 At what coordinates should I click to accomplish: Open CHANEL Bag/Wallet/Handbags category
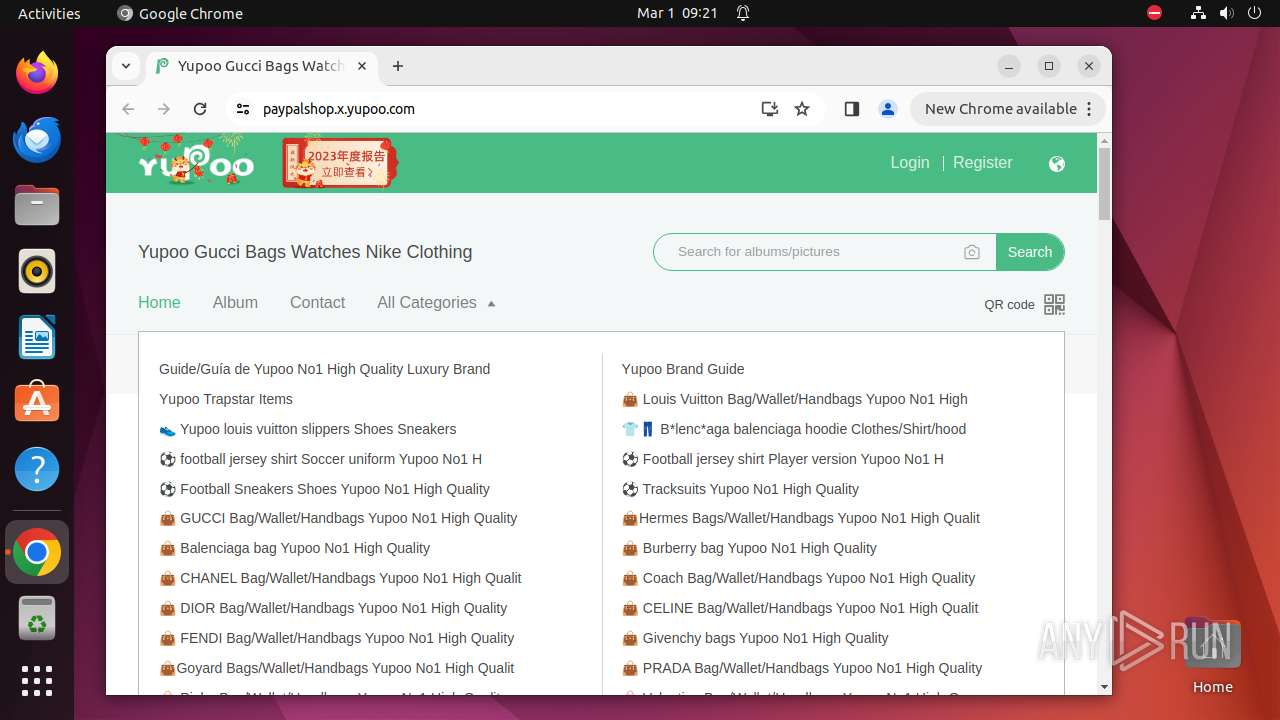click(x=340, y=578)
